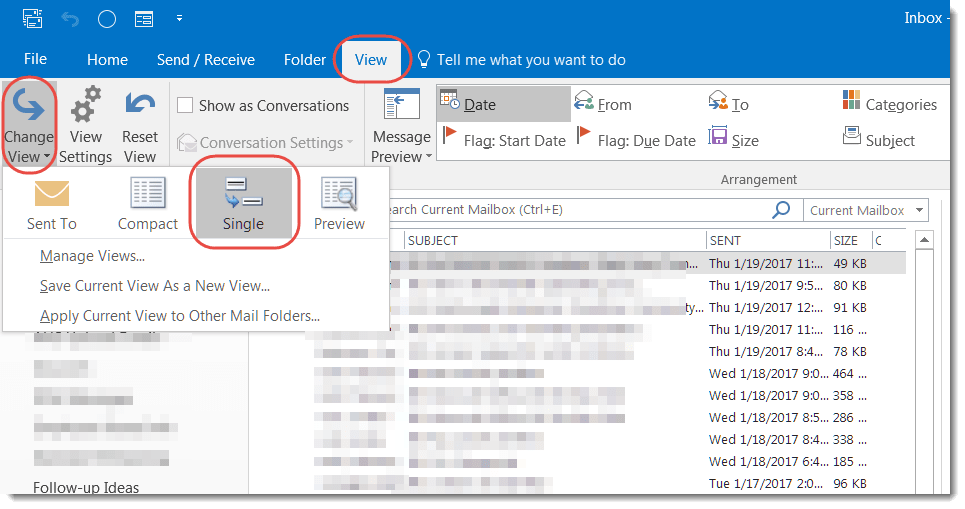
Task: Arrange messages by Date
Action: [x=504, y=104]
